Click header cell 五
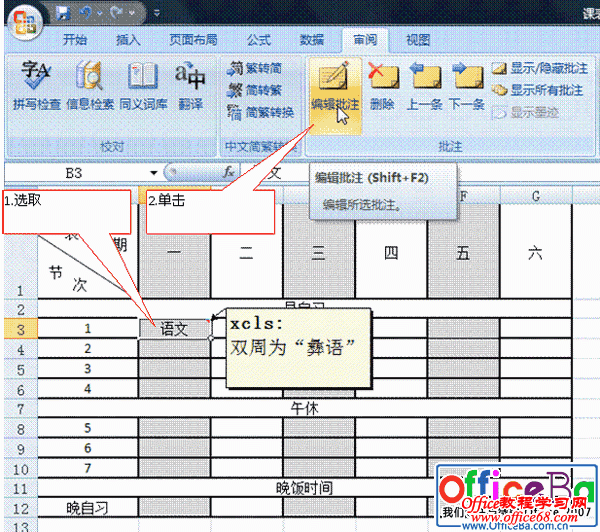600x532 pixels. tap(463, 253)
